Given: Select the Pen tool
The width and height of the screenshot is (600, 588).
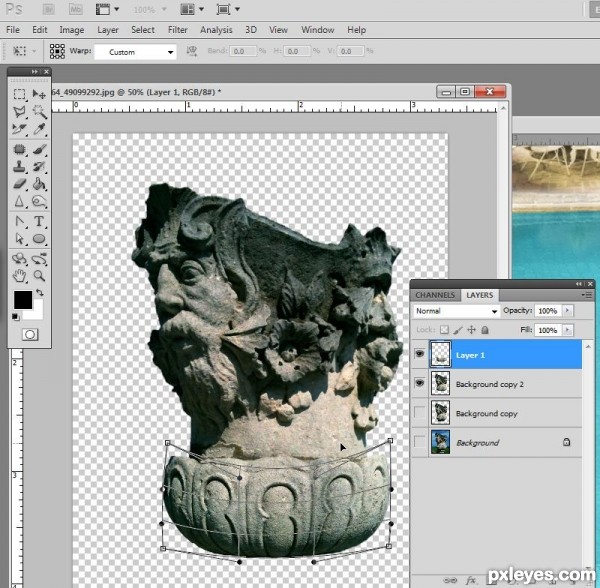Looking at the screenshot, I should click(19, 221).
